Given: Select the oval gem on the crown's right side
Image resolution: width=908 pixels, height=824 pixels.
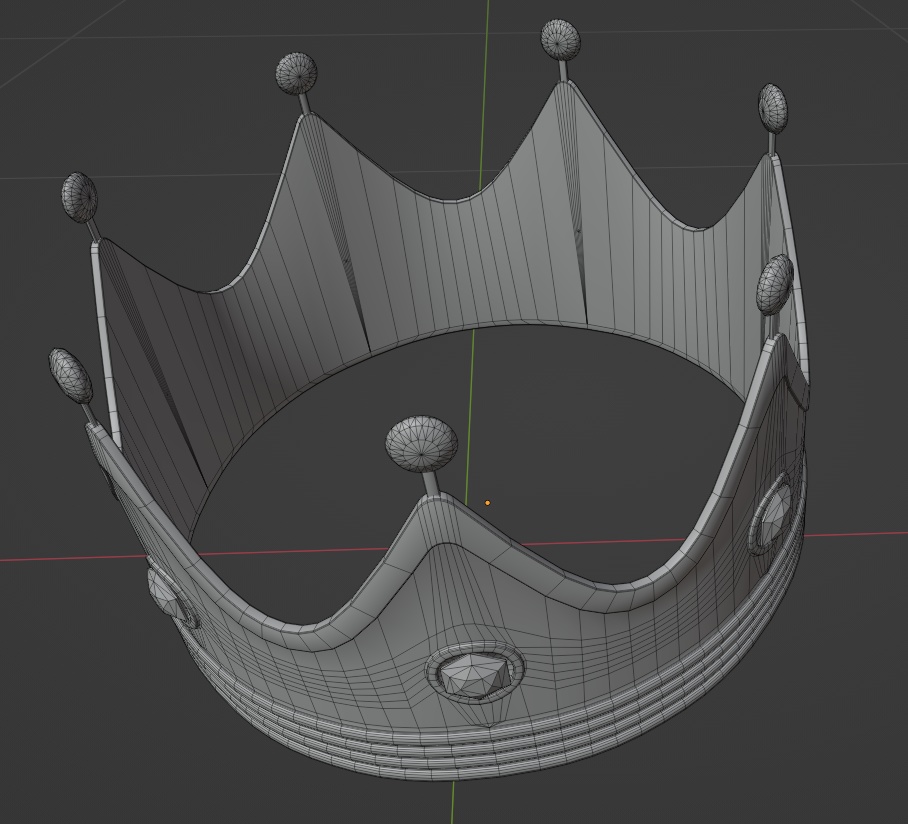Looking at the screenshot, I should pos(774,514).
